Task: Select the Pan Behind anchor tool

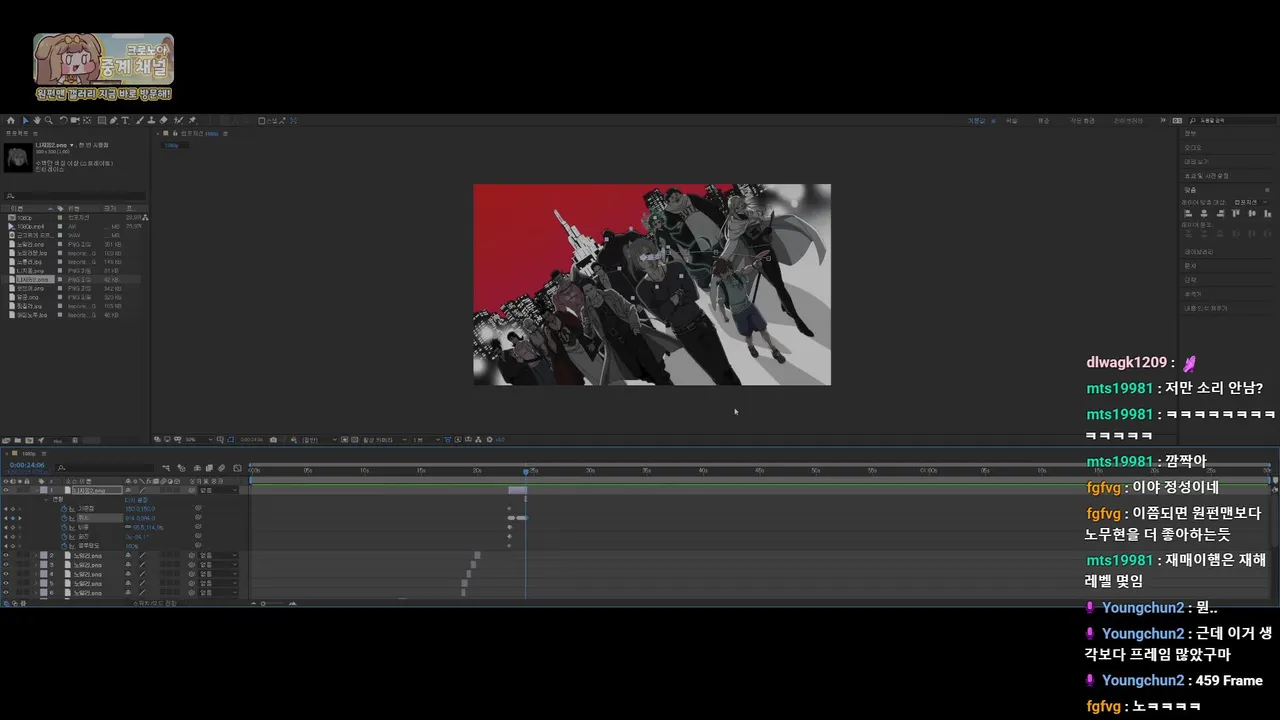Action: click(87, 120)
